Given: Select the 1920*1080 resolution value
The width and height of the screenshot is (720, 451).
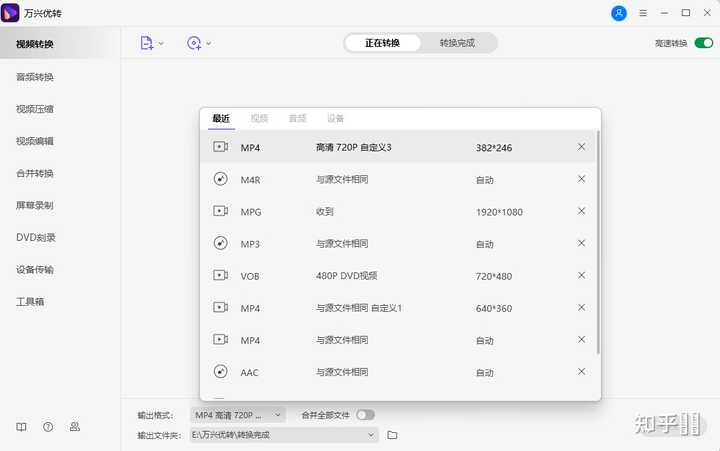Looking at the screenshot, I should coord(499,212).
